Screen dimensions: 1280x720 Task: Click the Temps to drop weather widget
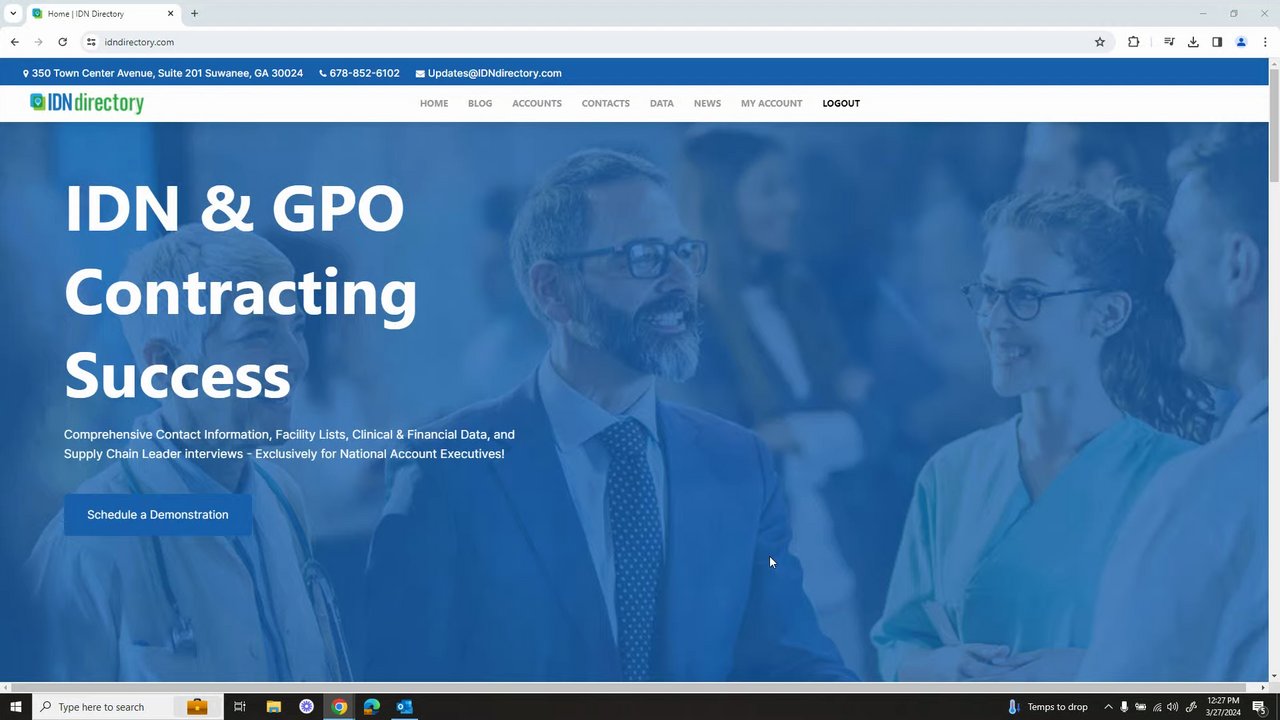(x=1047, y=707)
